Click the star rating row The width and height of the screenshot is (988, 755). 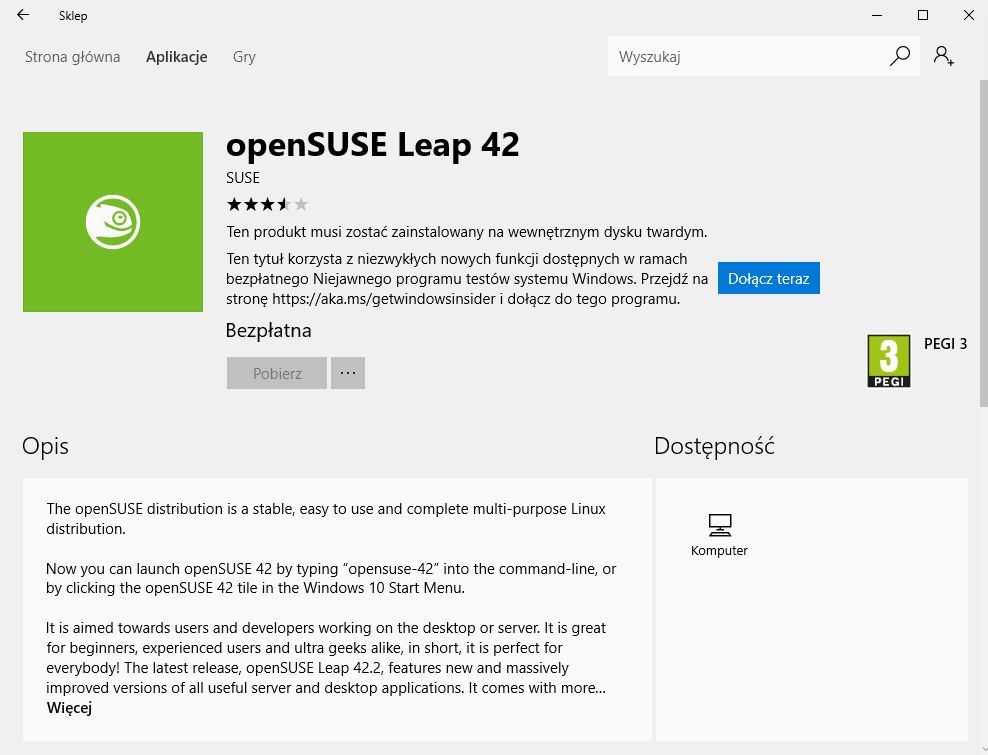[x=267, y=205]
